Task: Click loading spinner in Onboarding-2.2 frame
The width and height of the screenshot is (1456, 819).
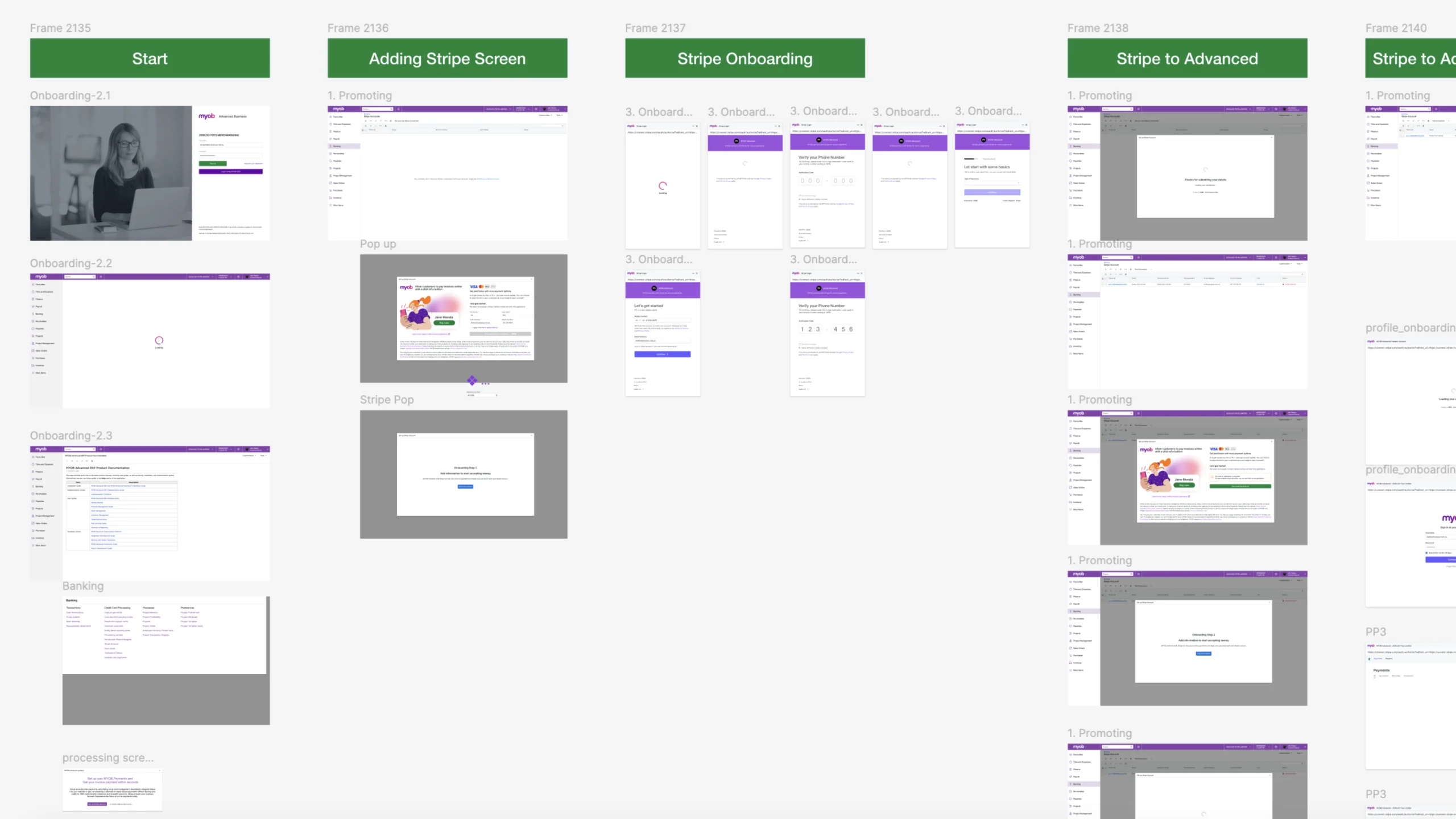Action: click(159, 341)
